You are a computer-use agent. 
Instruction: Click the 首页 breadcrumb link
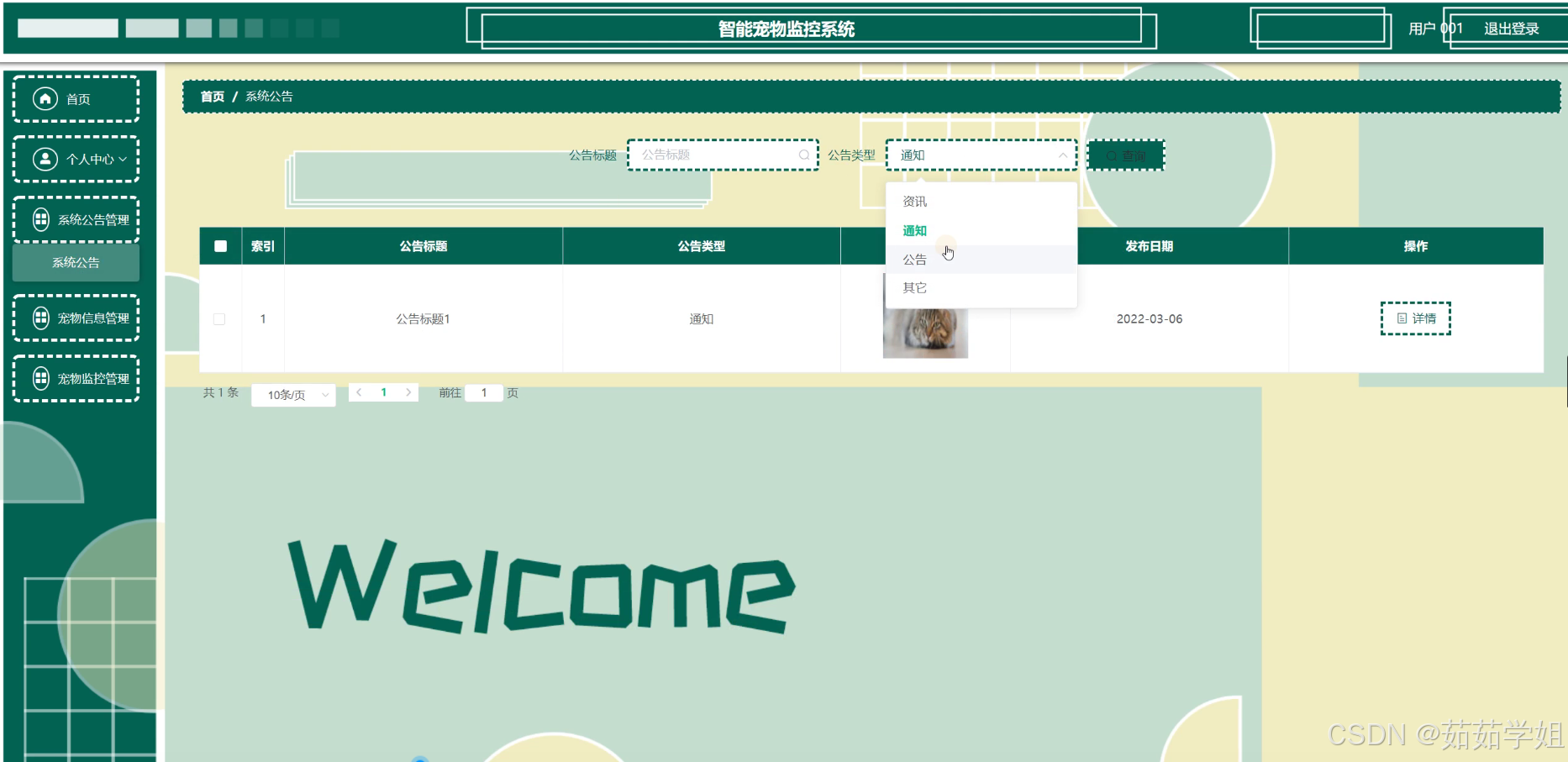click(213, 97)
